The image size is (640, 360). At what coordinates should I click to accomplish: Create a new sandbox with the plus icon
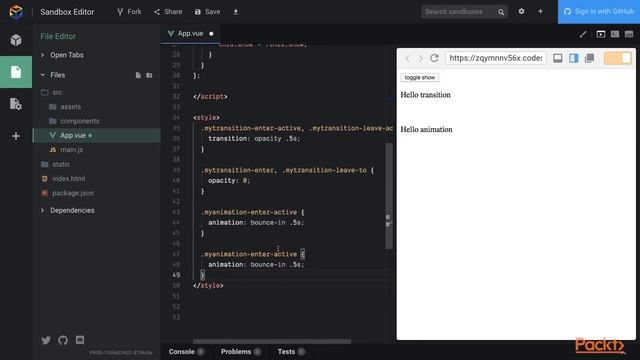[x=540, y=11]
